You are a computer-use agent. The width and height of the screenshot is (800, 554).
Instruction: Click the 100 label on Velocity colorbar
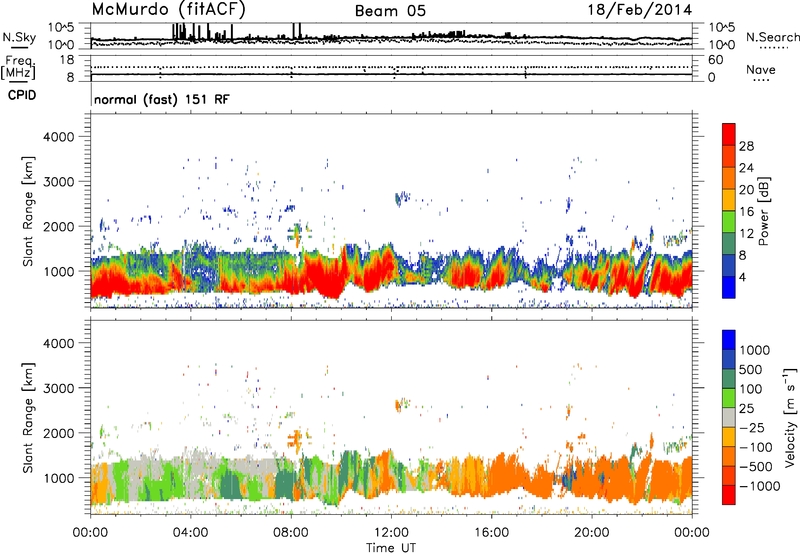pos(751,389)
